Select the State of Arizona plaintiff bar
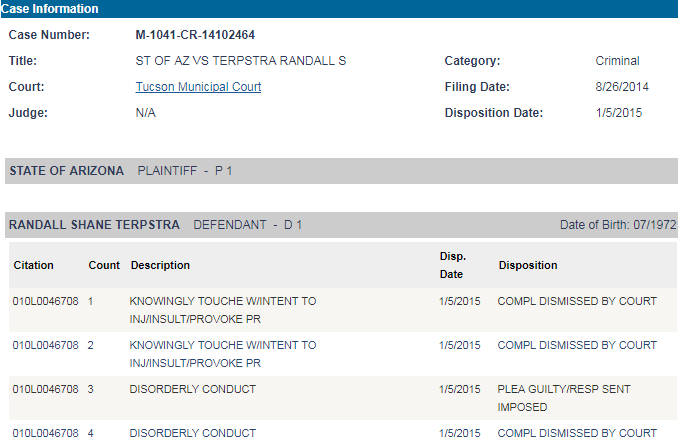The image size is (678, 442). [x=339, y=171]
